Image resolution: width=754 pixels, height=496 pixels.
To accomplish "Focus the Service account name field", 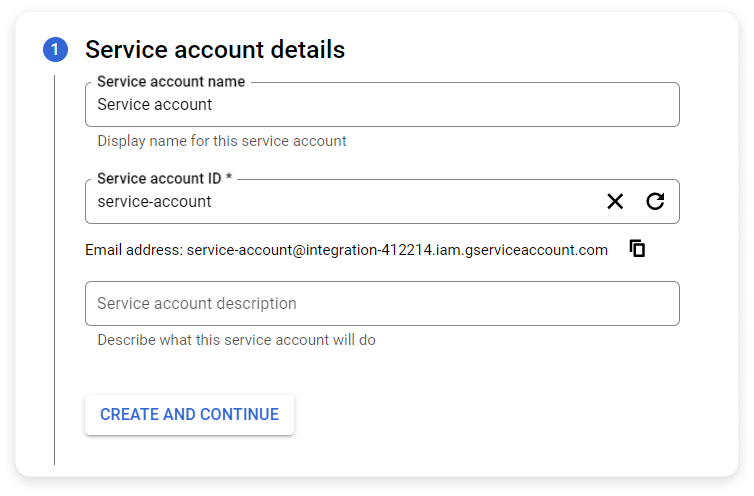I will point(382,104).
